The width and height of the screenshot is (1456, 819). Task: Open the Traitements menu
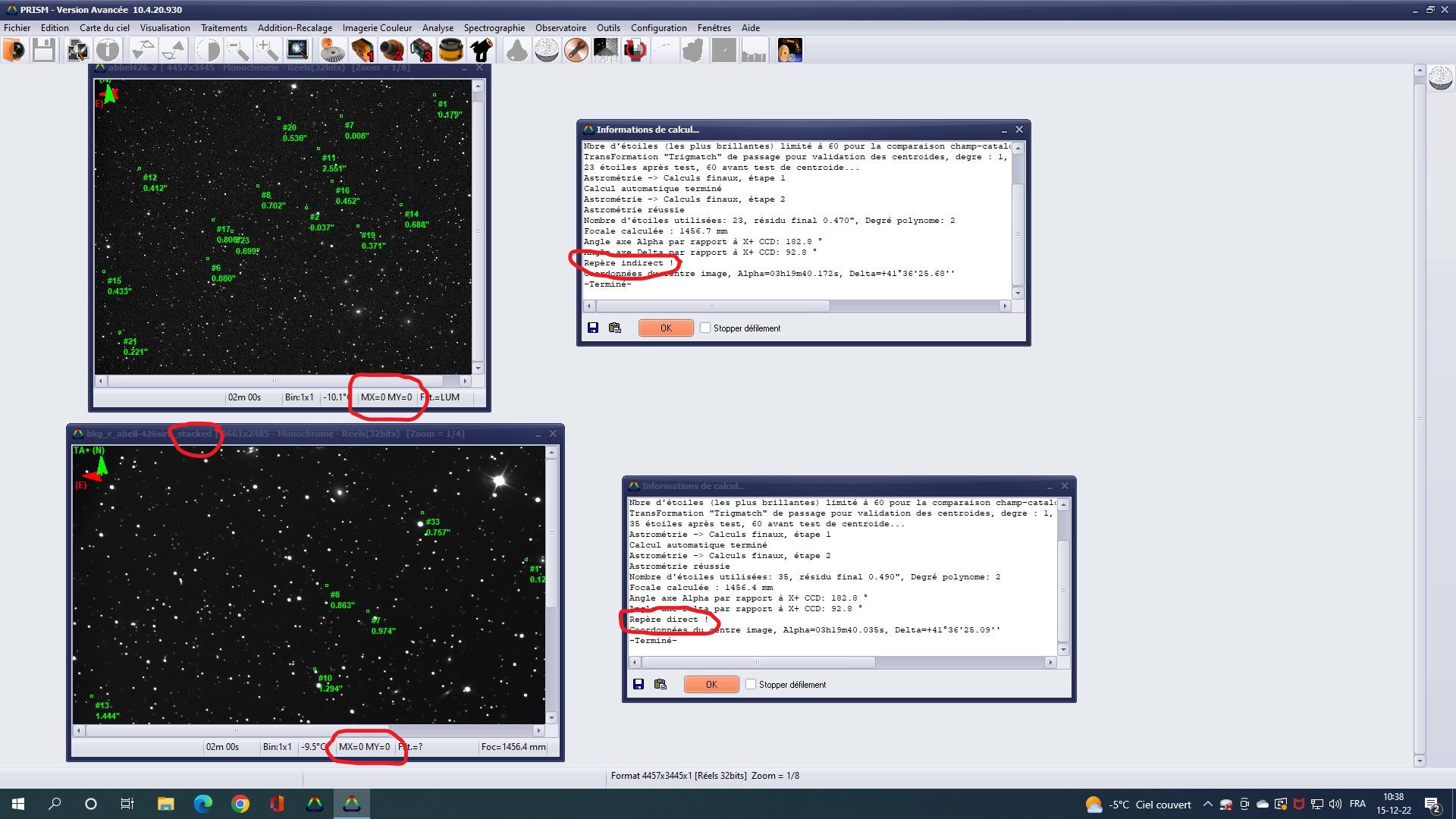[x=224, y=28]
